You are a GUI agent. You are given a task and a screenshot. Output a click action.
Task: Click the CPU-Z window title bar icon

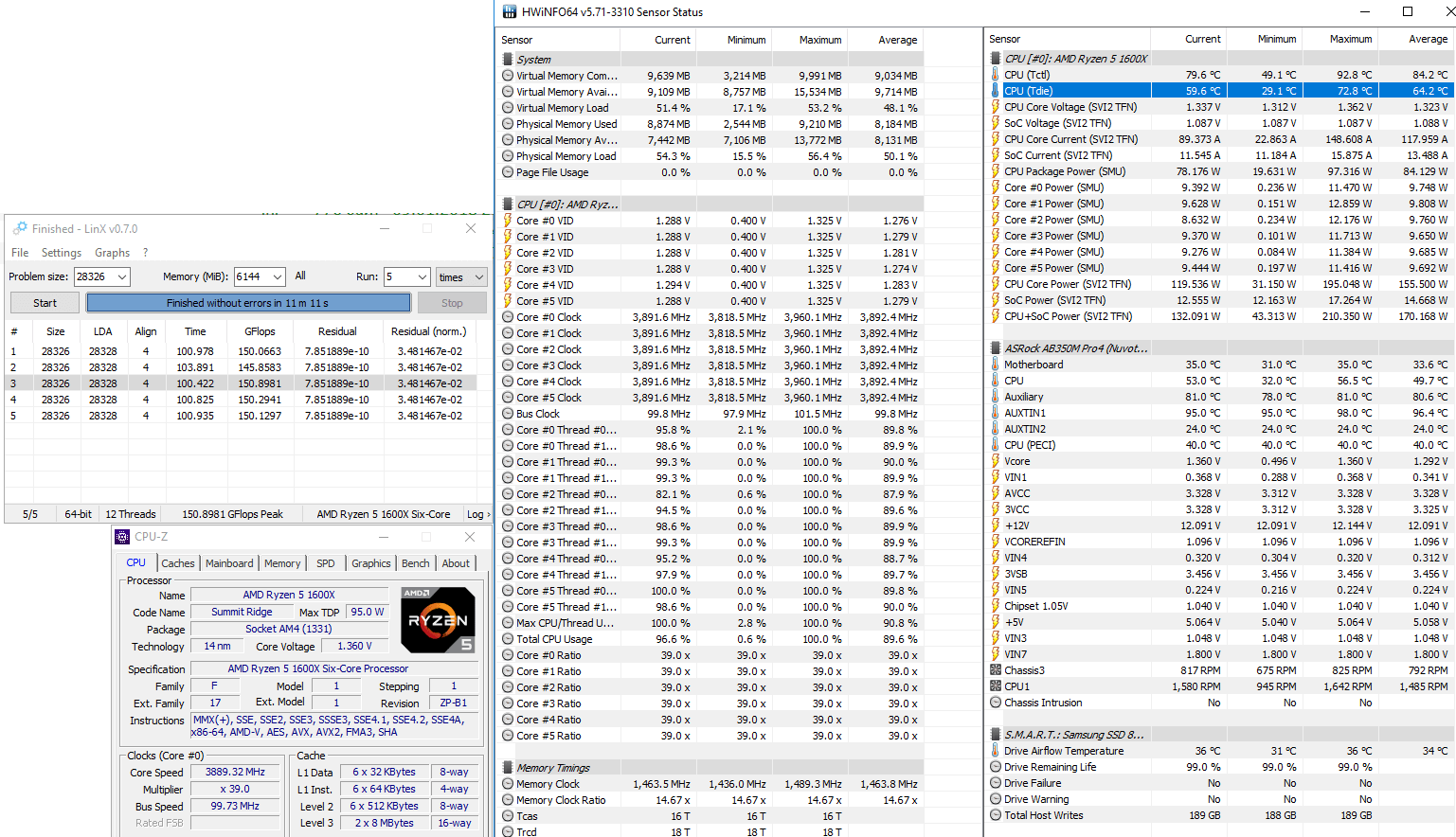[122, 537]
